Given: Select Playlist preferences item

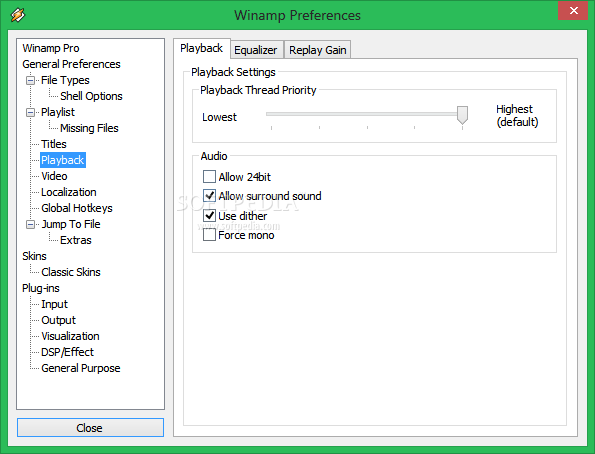Looking at the screenshot, I should click(58, 112).
